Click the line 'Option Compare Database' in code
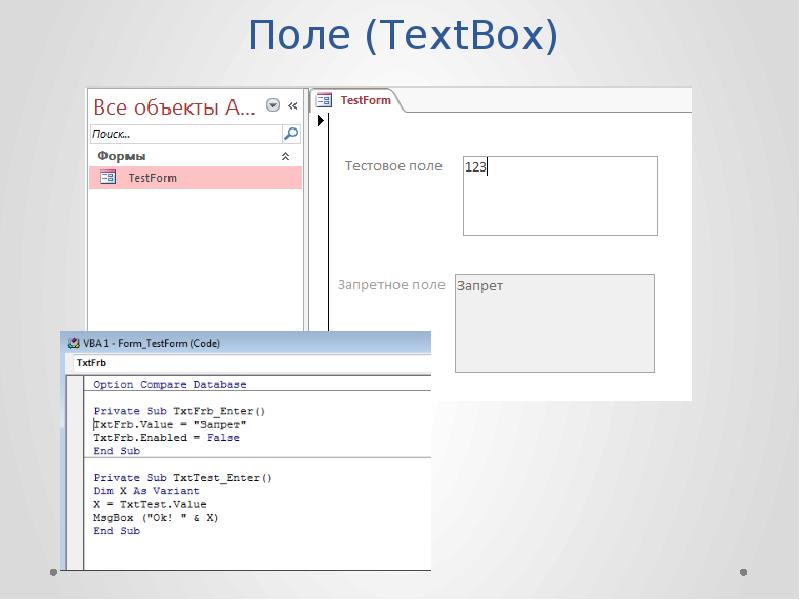 click(x=169, y=384)
